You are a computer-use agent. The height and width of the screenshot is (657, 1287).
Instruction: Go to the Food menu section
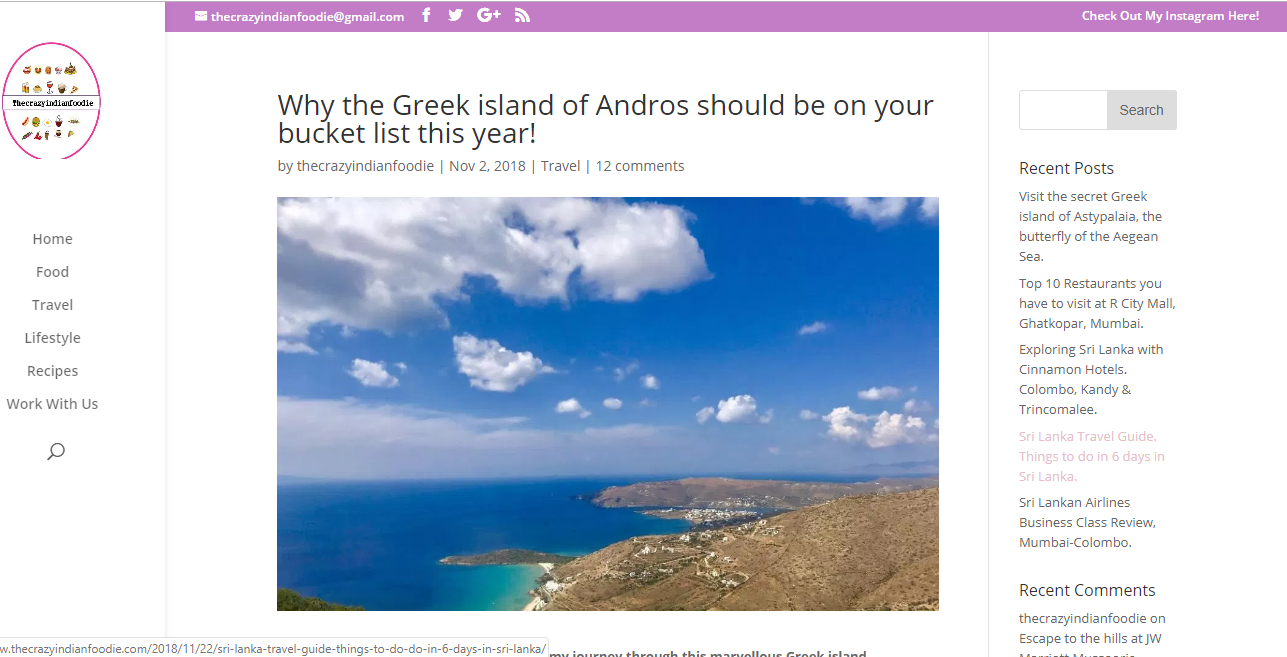[52, 272]
